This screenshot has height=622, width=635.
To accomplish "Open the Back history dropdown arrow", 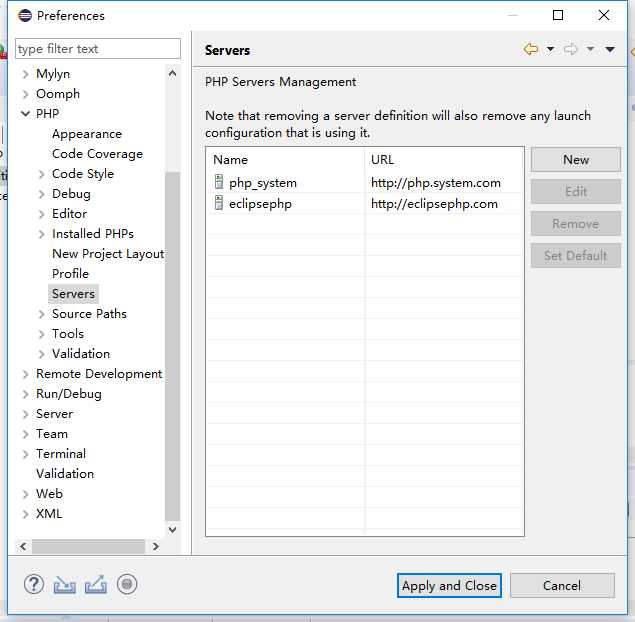I will pyautogui.click(x=550, y=49).
